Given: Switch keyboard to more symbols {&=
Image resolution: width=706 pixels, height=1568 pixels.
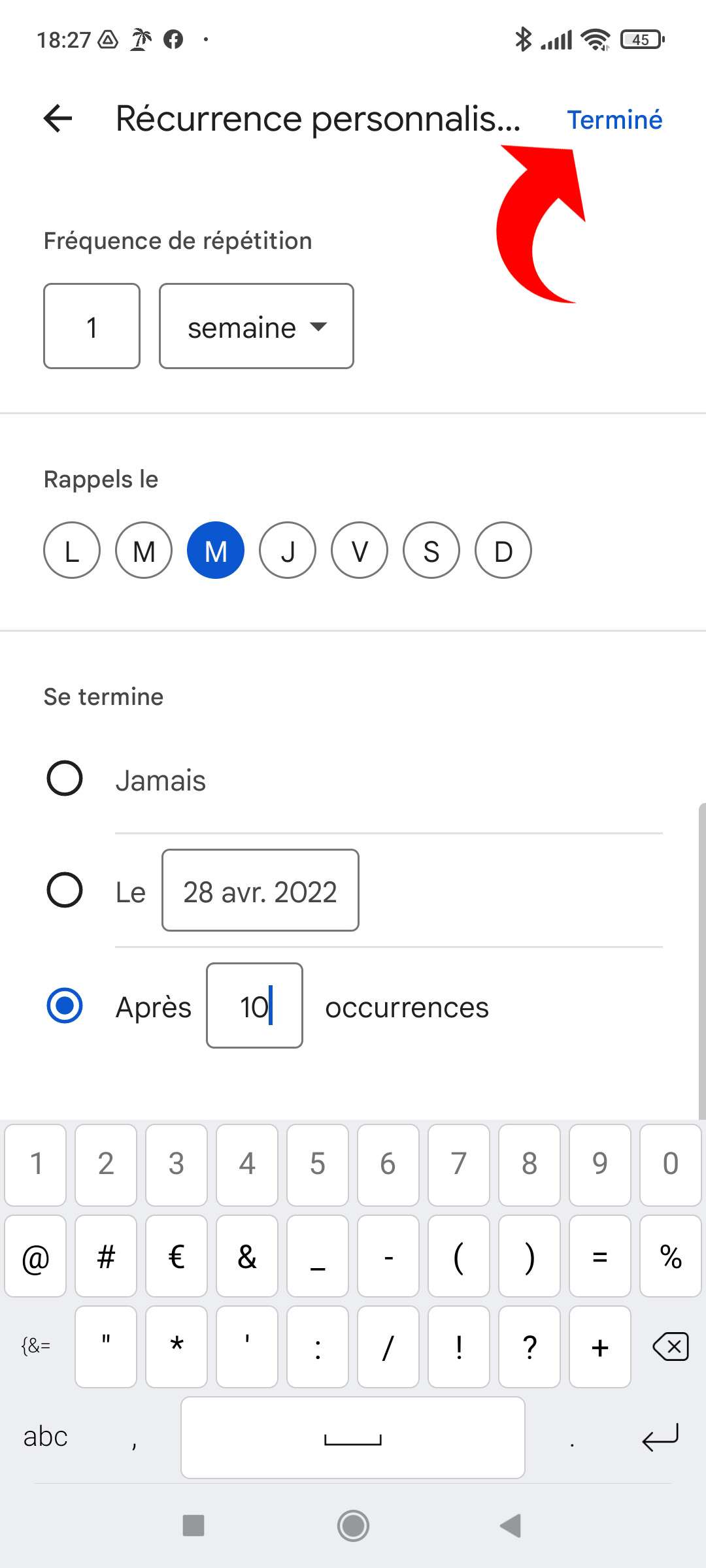Looking at the screenshot, I should [x=36, y=1346].
